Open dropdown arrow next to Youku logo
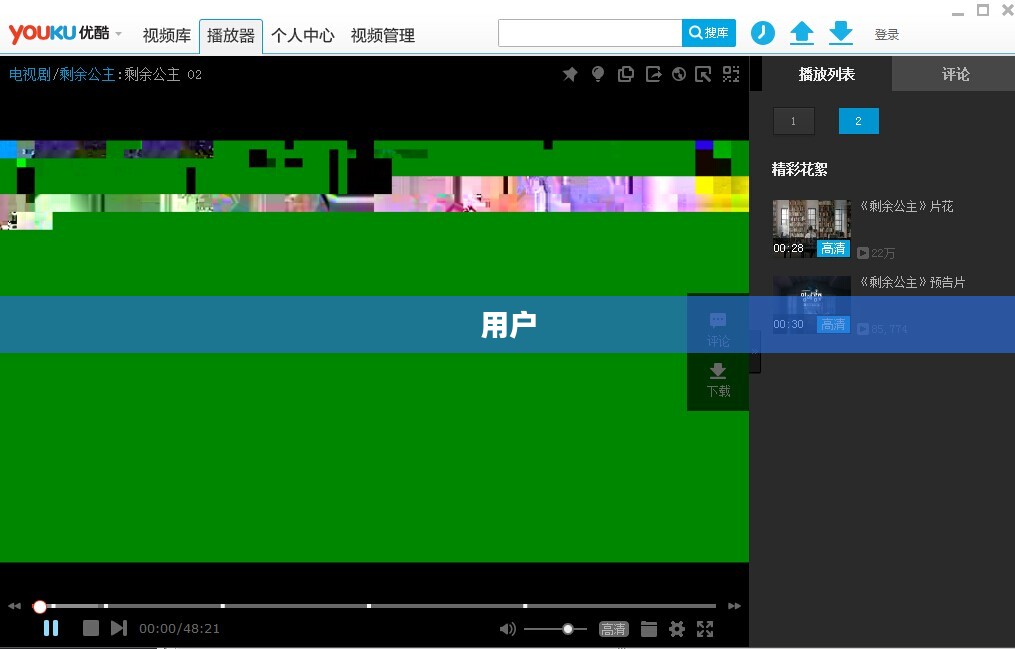Screen dimensions: 1015x649 tap(118, 34)
